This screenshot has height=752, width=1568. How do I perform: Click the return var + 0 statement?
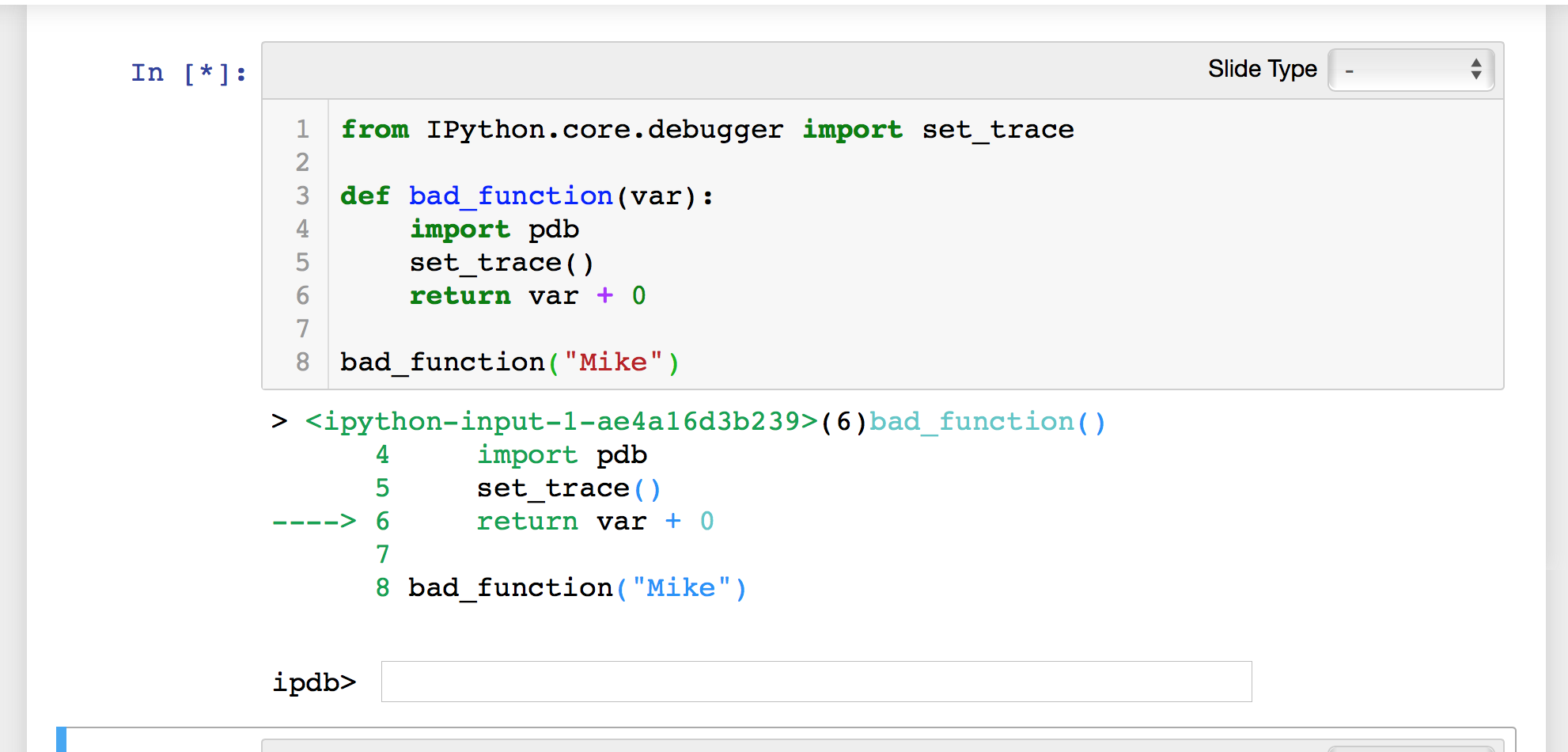[x=528, y=295]
